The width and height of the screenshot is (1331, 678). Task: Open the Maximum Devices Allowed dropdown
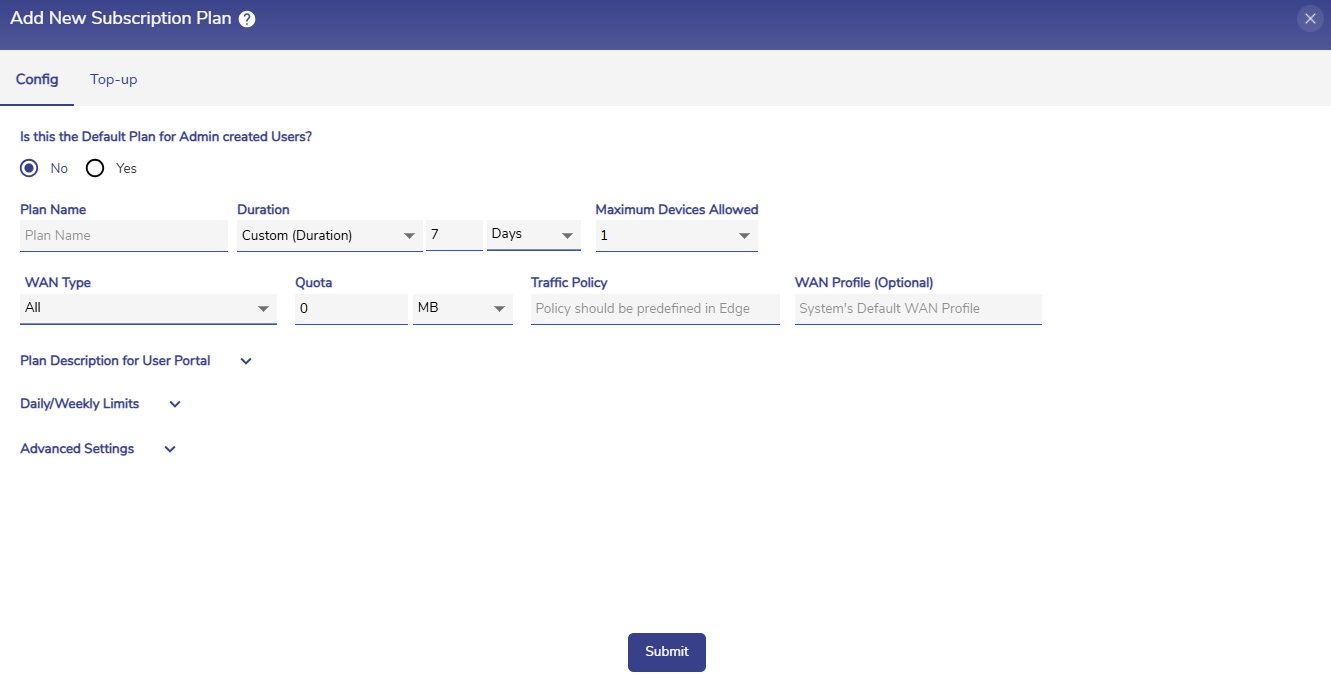[676, 235]
